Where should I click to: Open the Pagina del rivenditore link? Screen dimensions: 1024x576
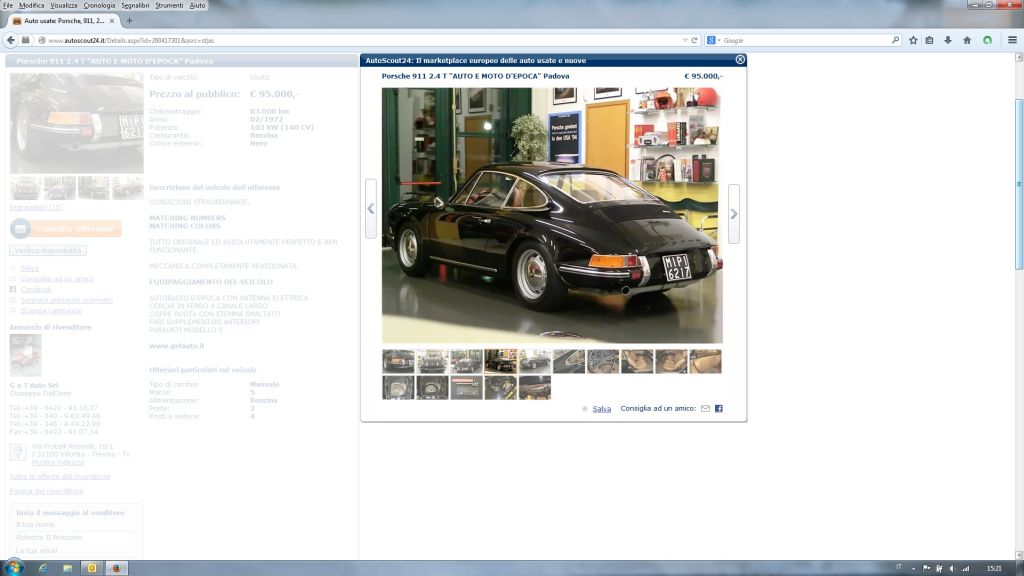[x=46, y=491]
